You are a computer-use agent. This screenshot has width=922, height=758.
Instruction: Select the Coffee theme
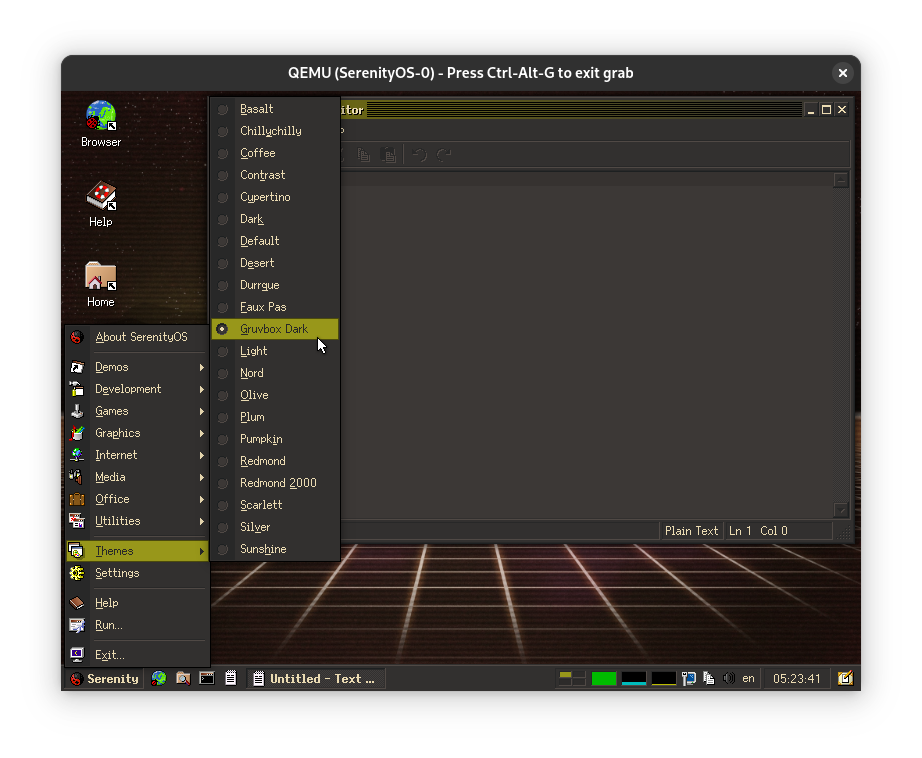click(275, 153)
